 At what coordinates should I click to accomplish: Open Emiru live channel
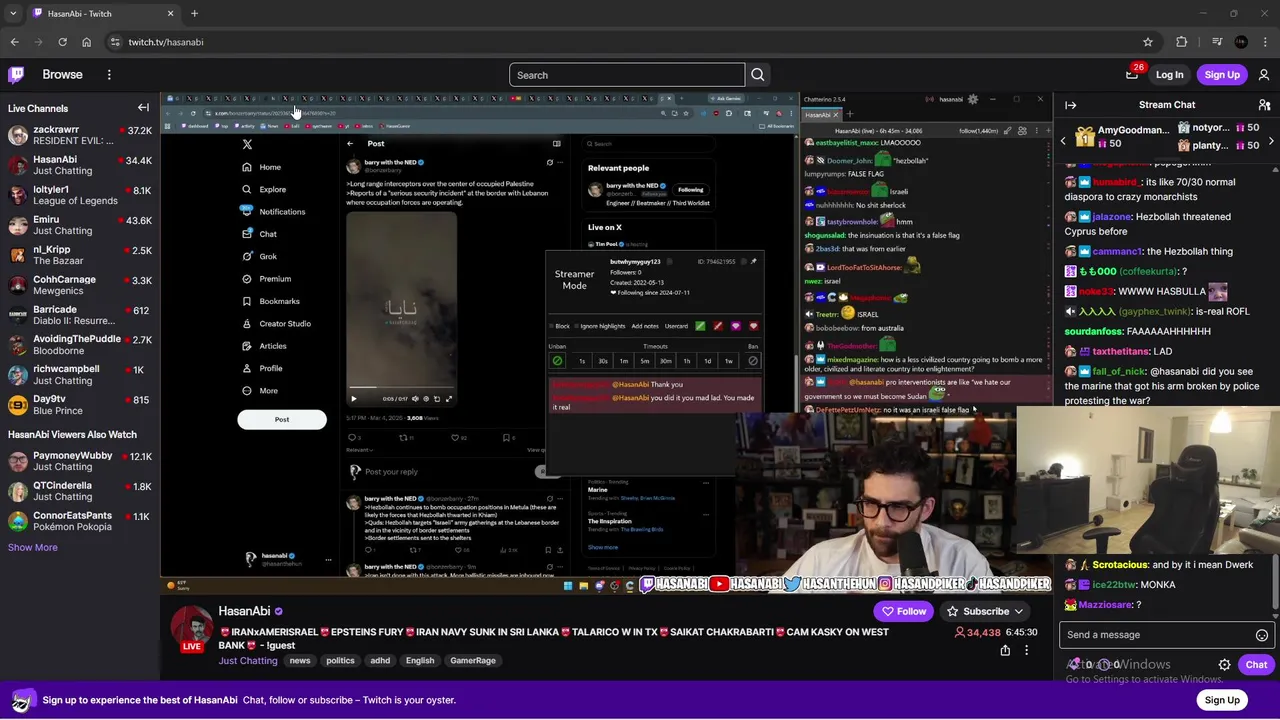click(80, 225)
